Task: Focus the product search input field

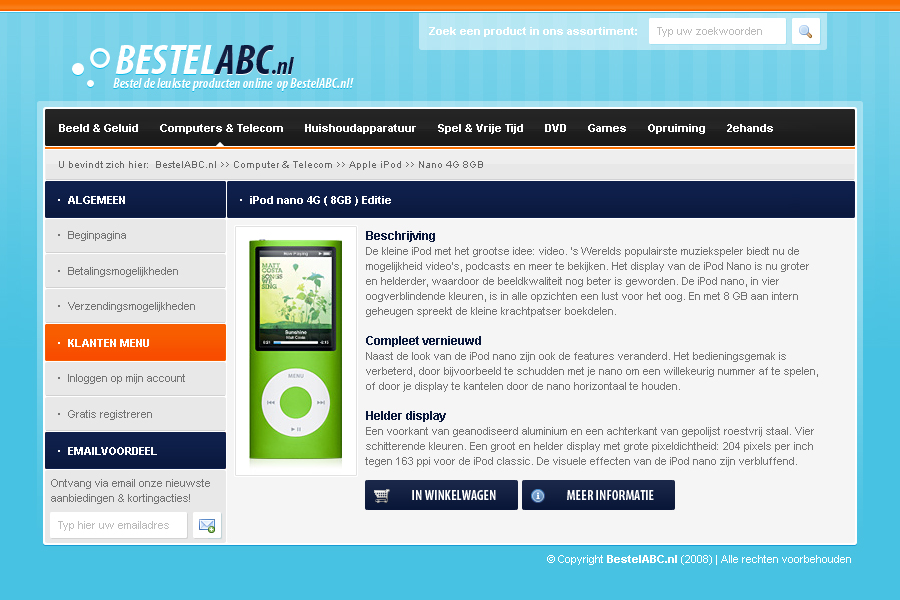Action: point(717,31)
